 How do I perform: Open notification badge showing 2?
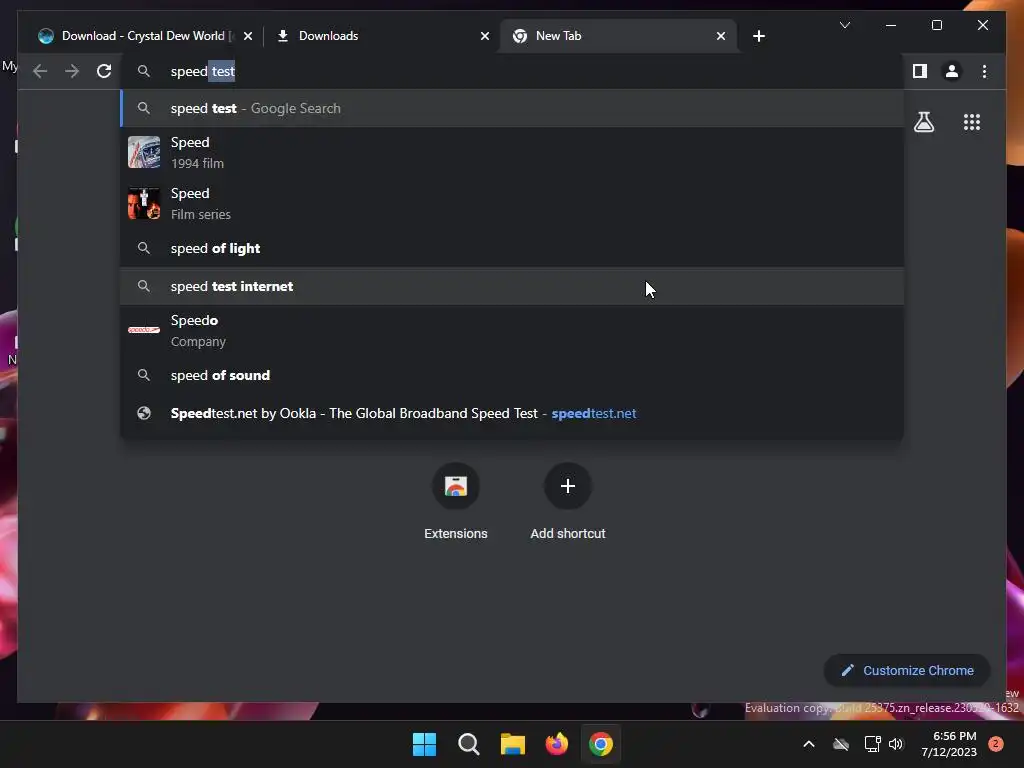pos(996,744)
